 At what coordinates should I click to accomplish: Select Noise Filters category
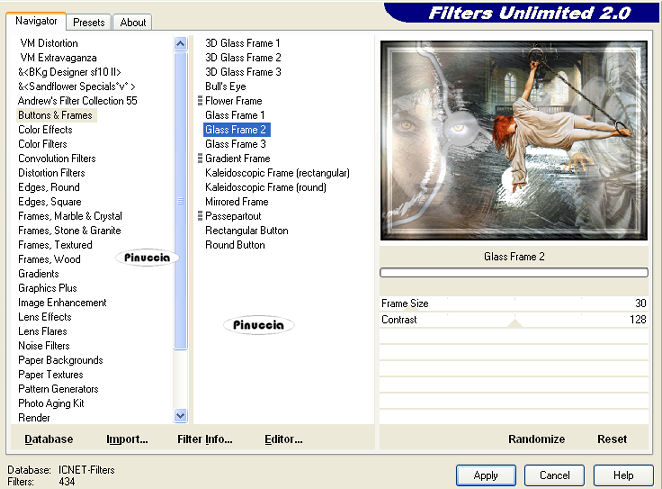coord(44,345)
